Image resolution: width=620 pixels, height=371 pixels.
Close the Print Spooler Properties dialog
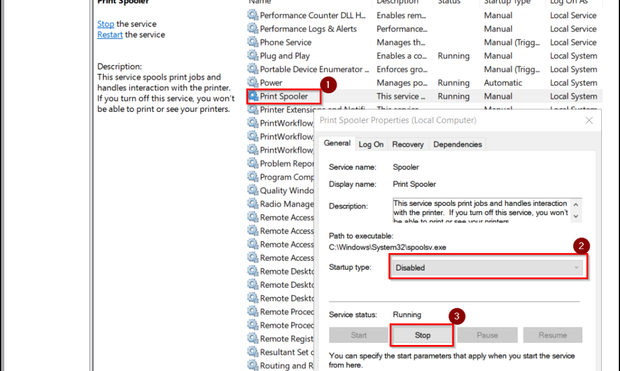pyautogui.click(x=589, y=120)
